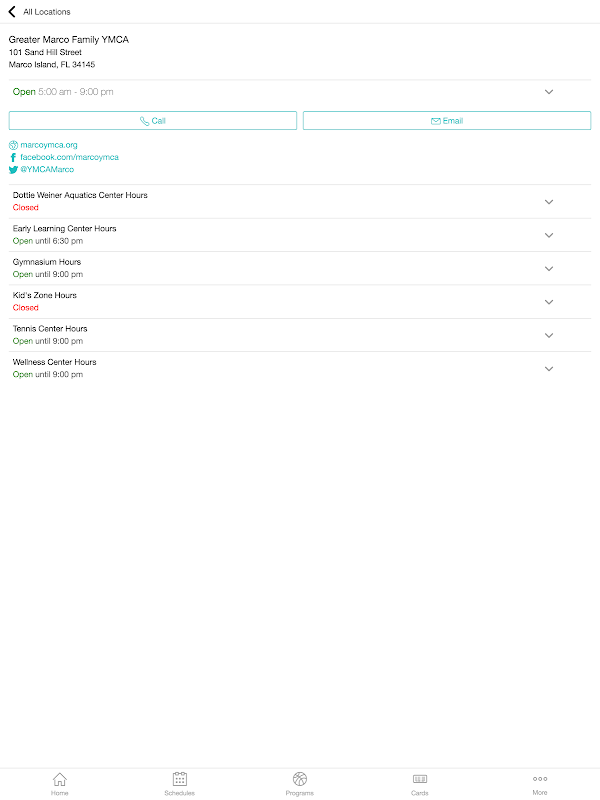The width and height of the screenshot is (600, 800).
Task: Select the Home tab label
Action: (60, 793)
